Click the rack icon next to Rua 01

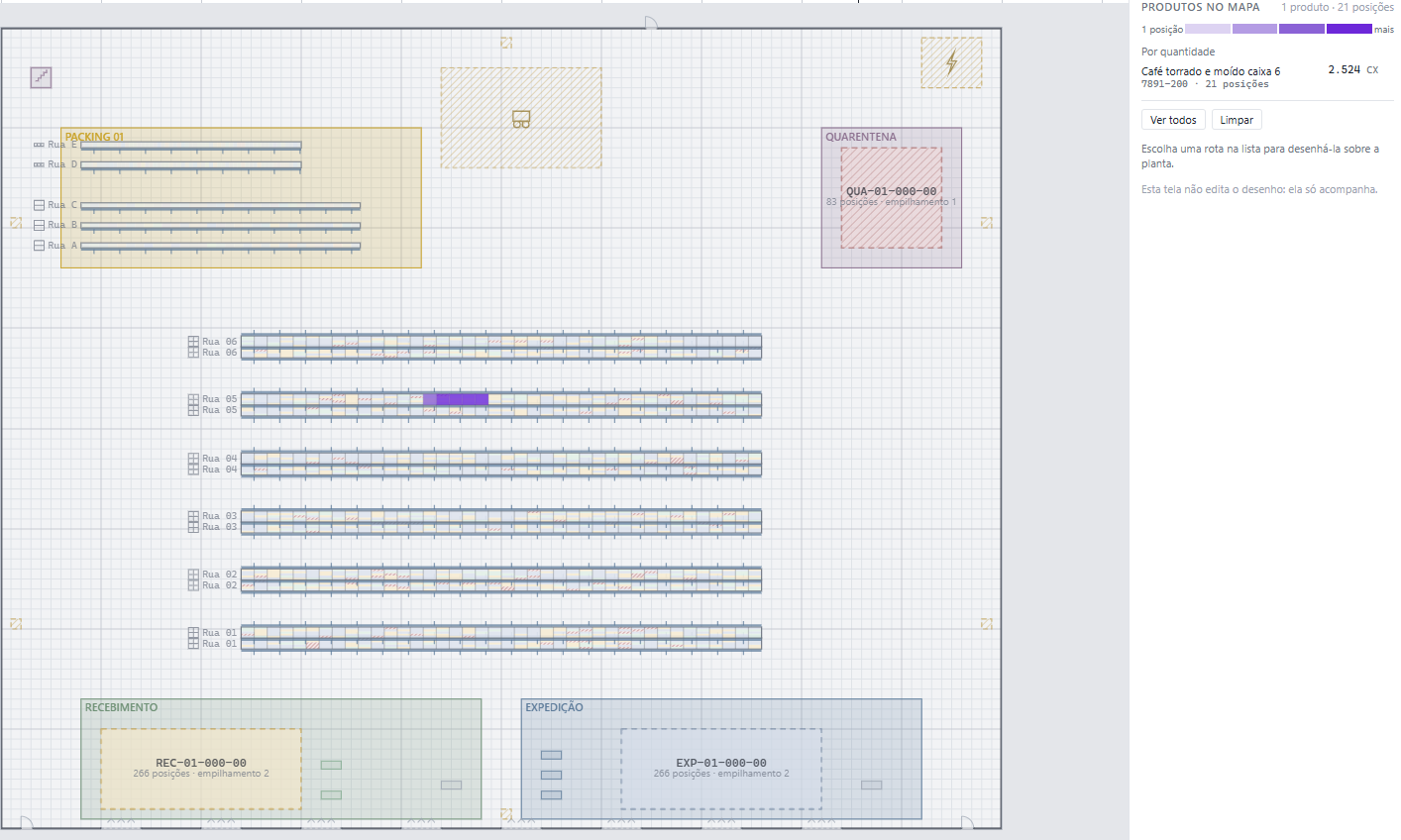point(193,638)
